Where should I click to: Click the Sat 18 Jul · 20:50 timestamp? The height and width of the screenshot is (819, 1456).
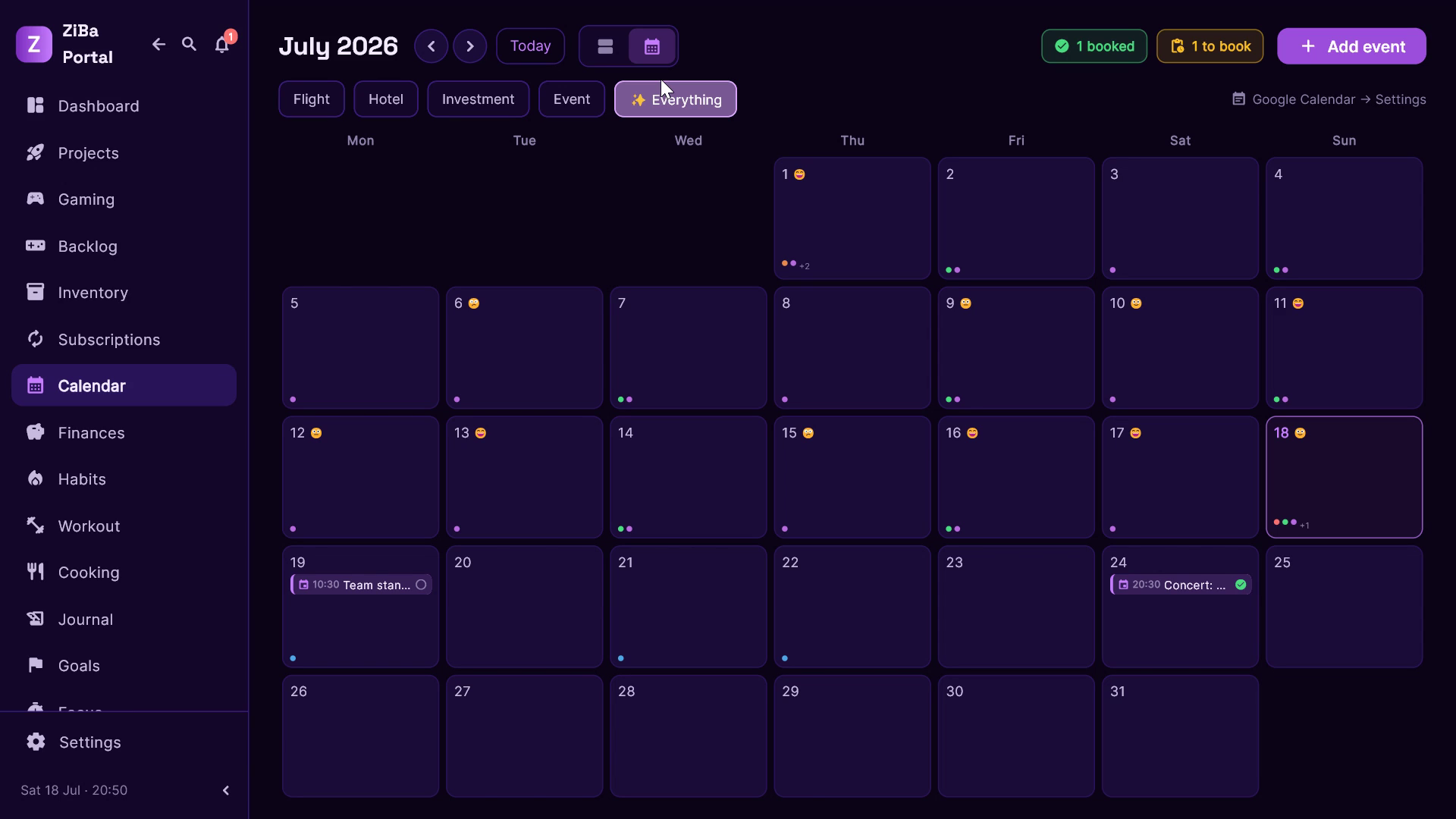[x=74, y=790]
